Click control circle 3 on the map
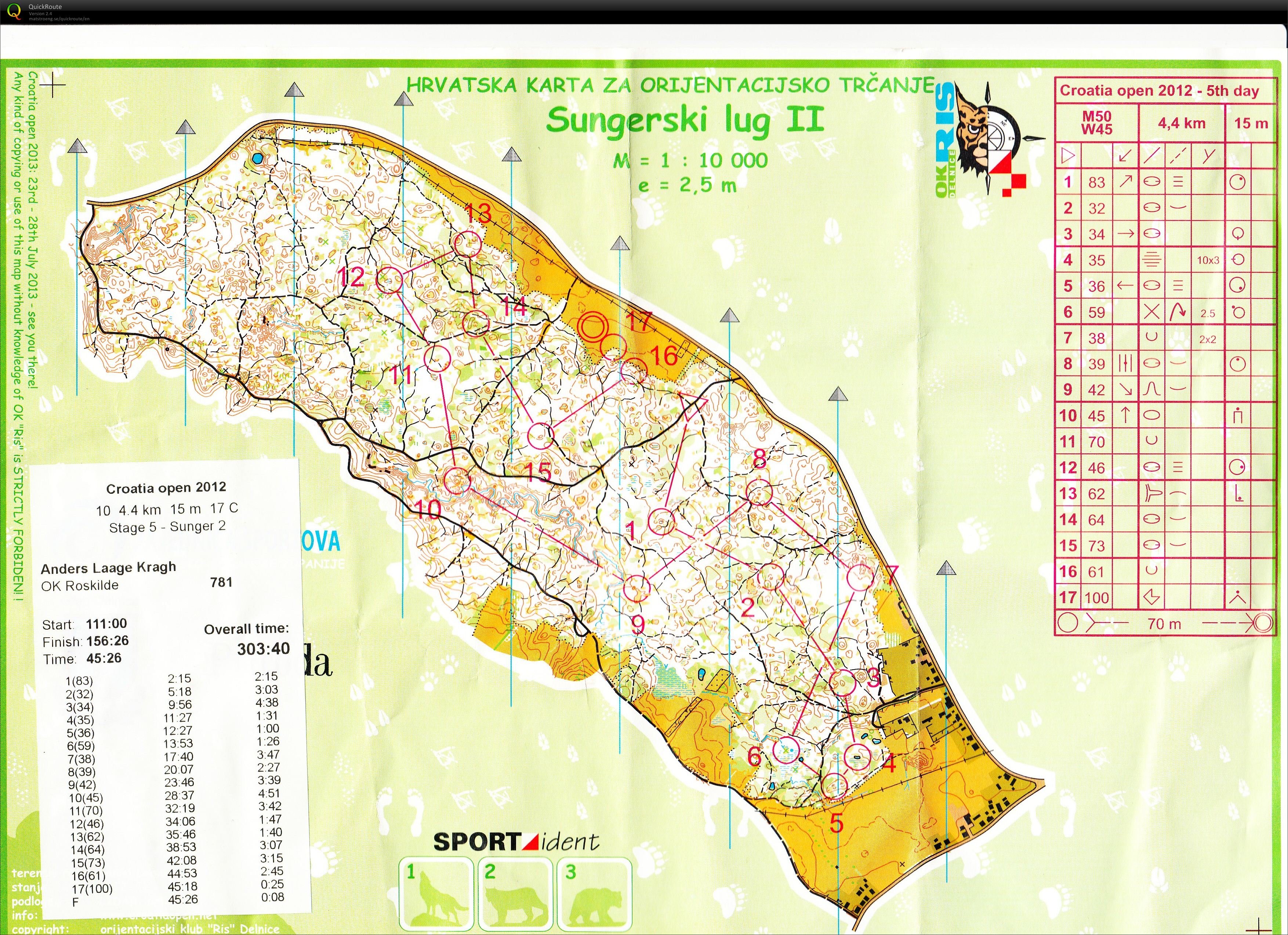This screenshot has width=1288, height=935. tap(842, 682)
